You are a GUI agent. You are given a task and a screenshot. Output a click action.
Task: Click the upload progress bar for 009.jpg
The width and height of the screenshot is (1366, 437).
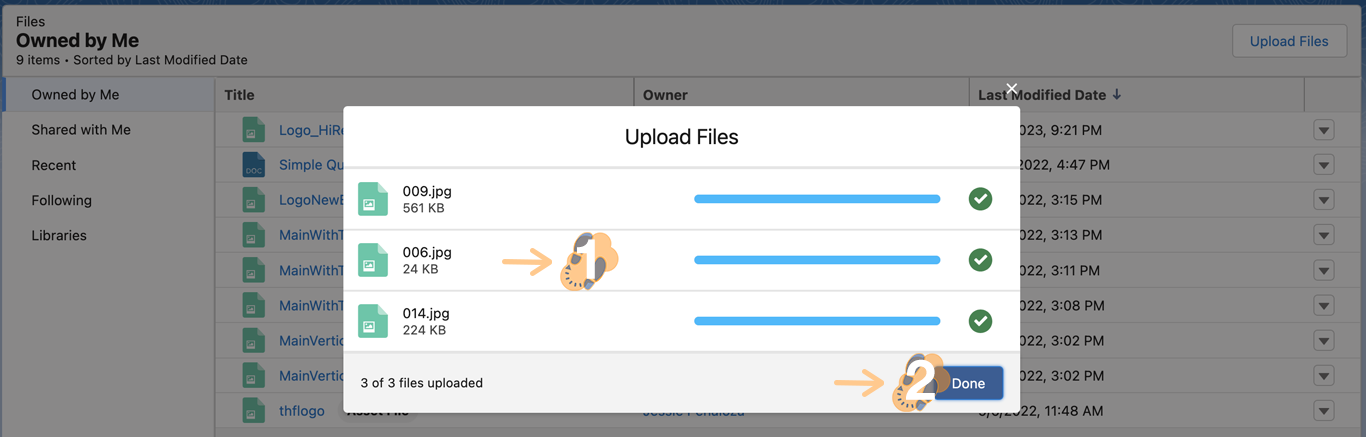[x=816, y=199]
